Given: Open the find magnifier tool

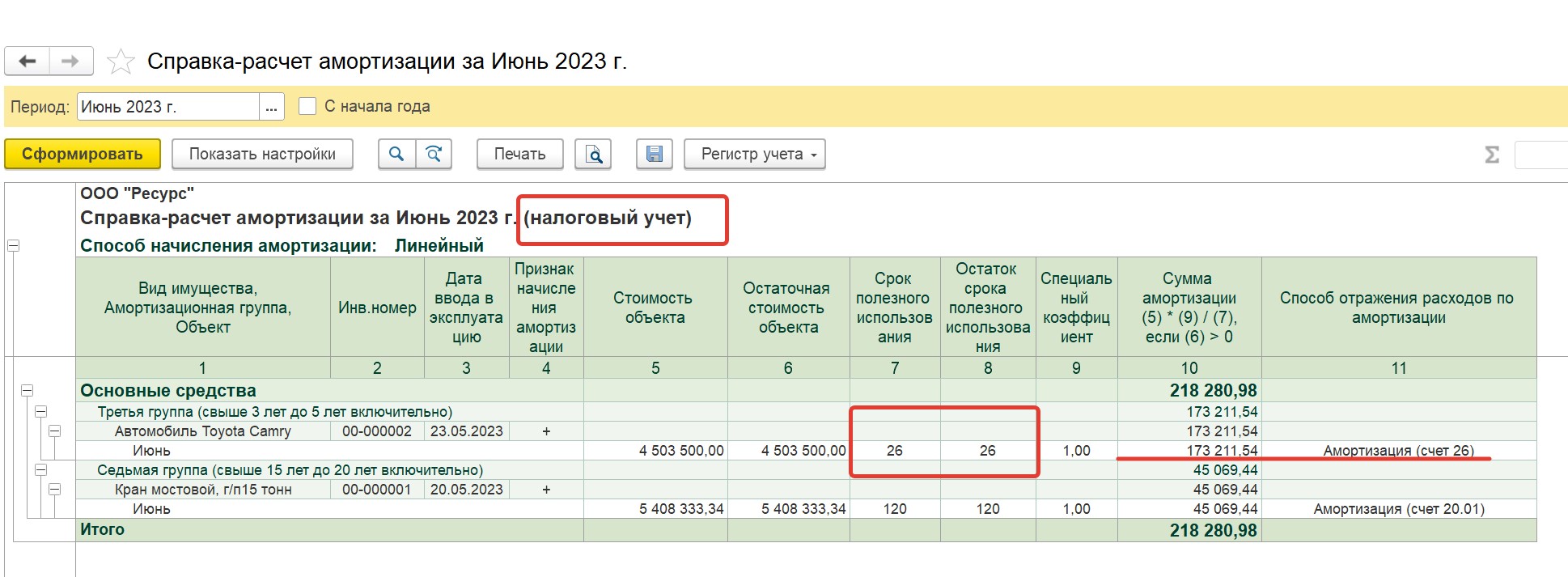Looking at the screenshot, I should click(396, 154).
